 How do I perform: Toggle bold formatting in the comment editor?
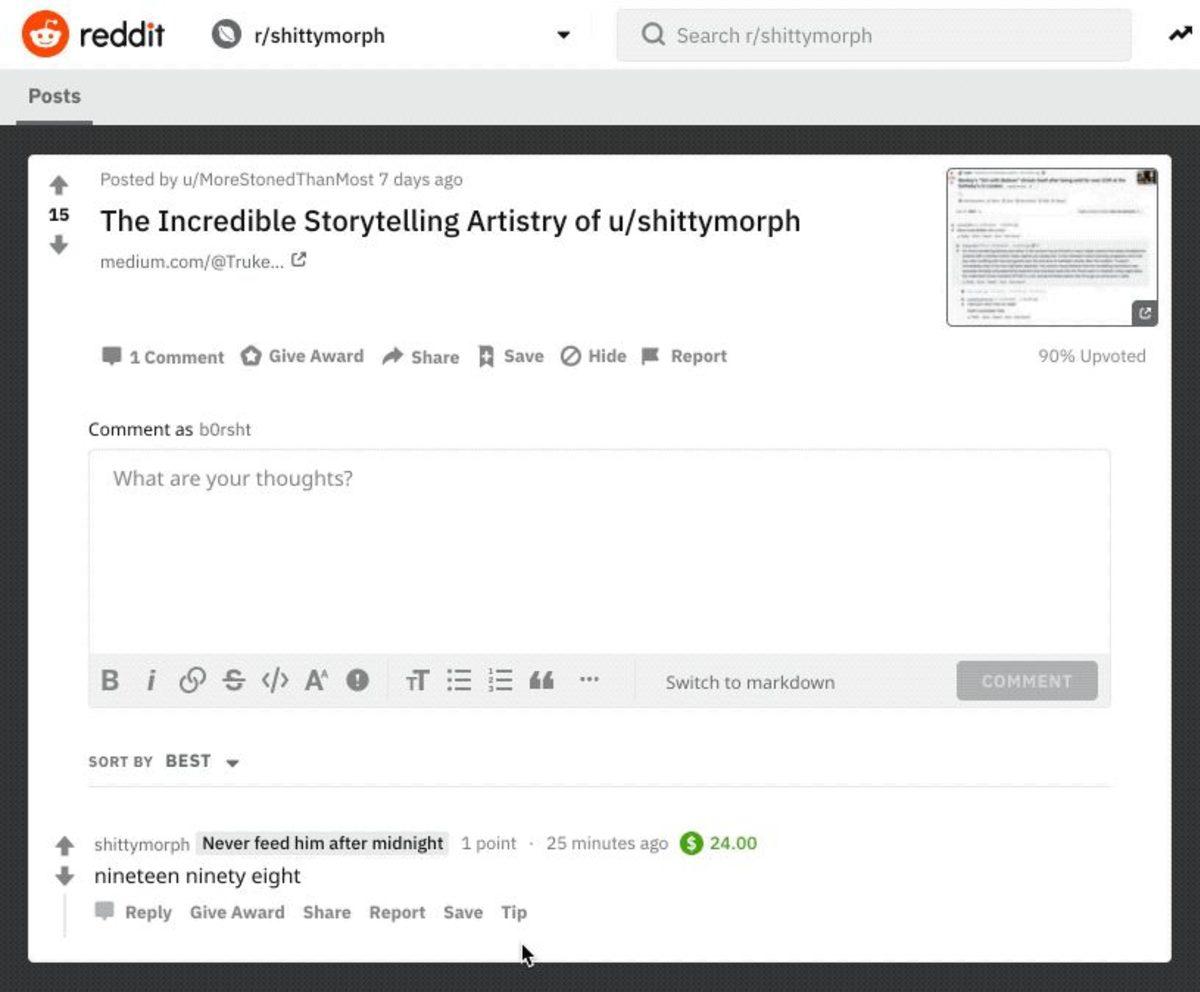[x=110, y=681]
